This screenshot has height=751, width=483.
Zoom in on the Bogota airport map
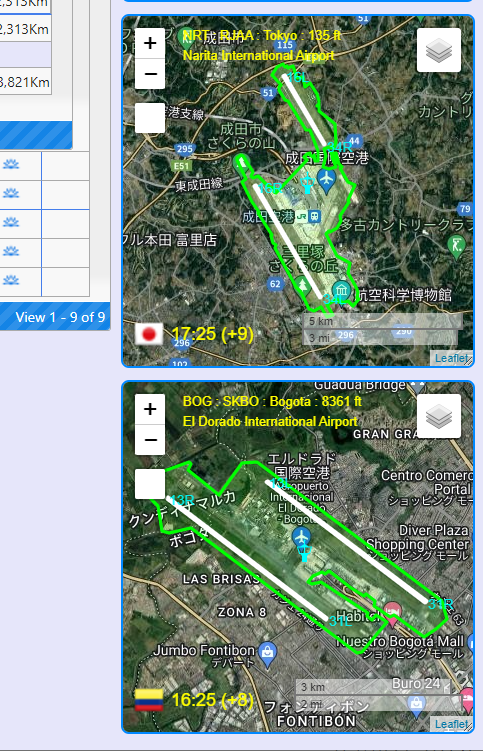(150, 409)
